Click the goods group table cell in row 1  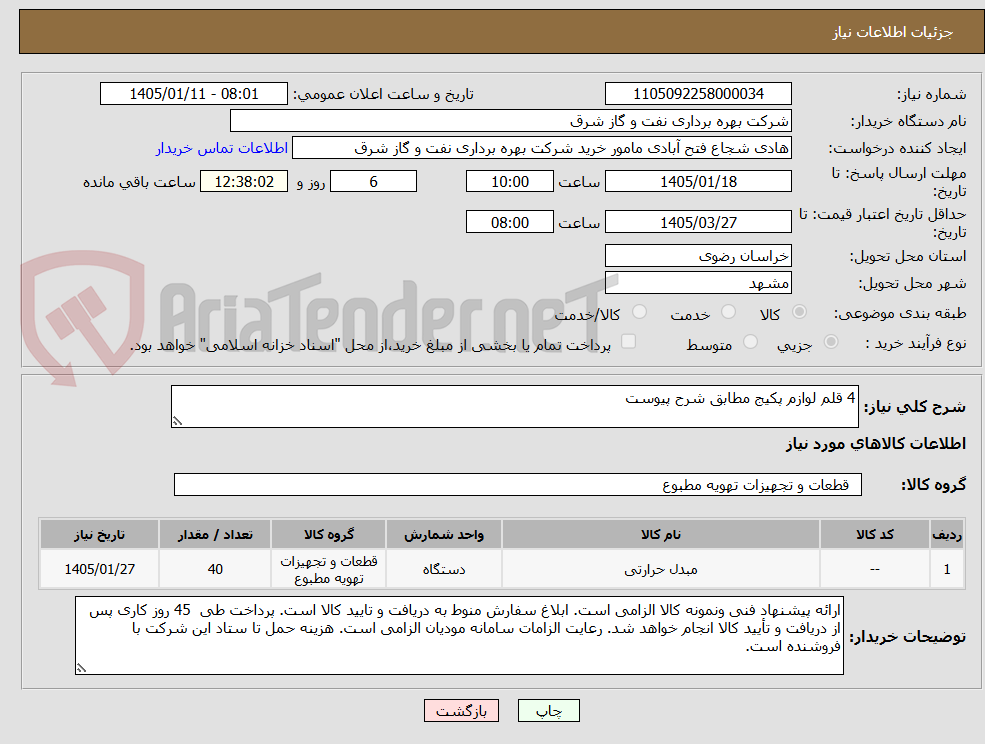tap(329, 569)
